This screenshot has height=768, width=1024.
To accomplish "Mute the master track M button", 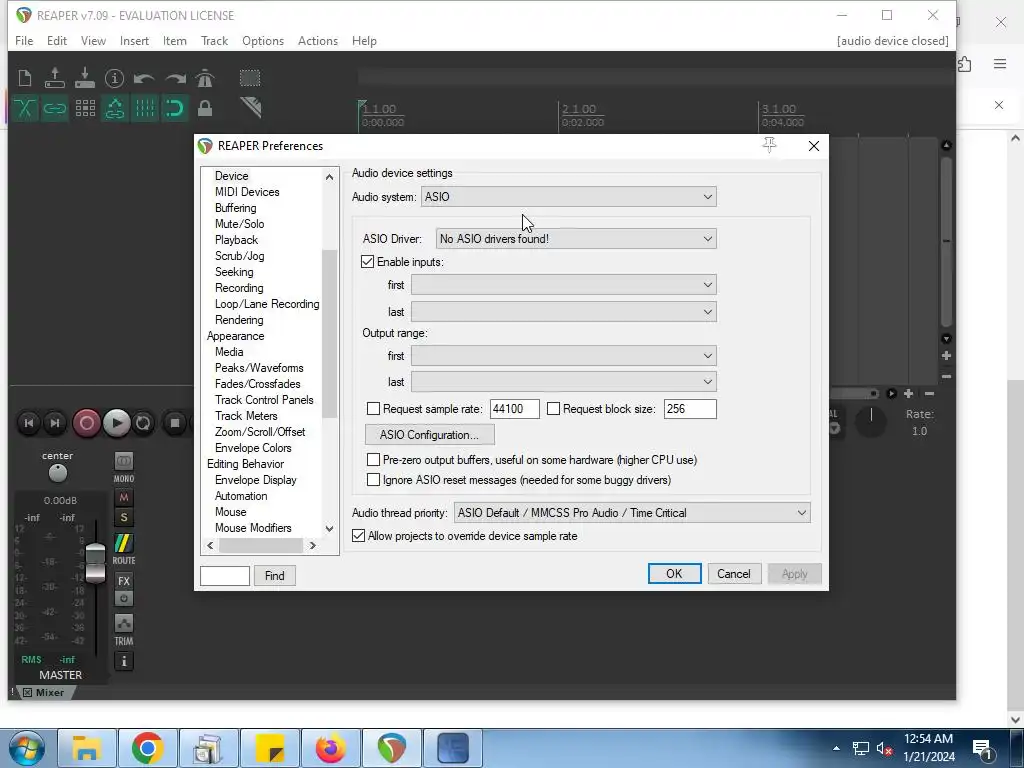I will [123, 498].
